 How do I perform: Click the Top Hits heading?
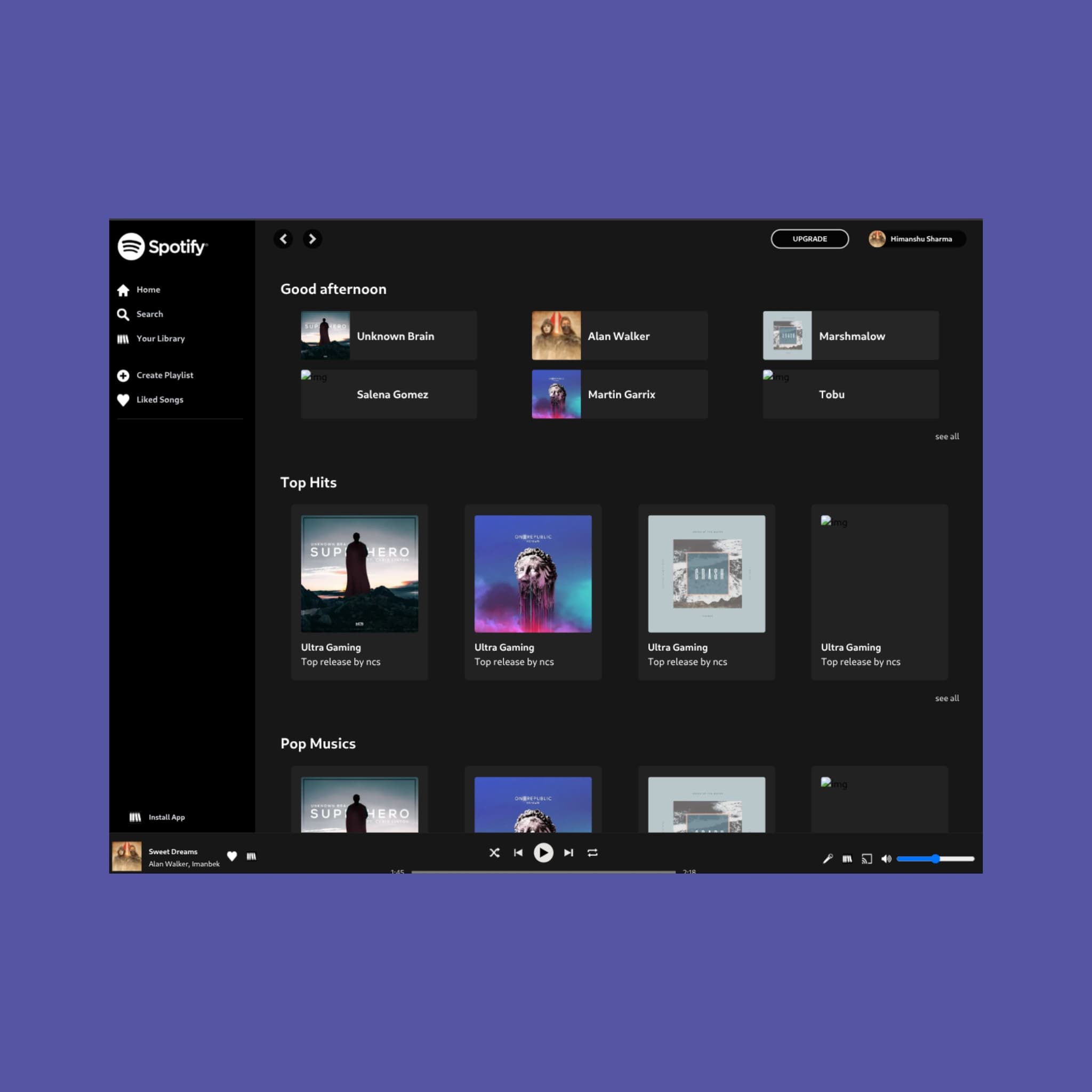coord(309,483)
